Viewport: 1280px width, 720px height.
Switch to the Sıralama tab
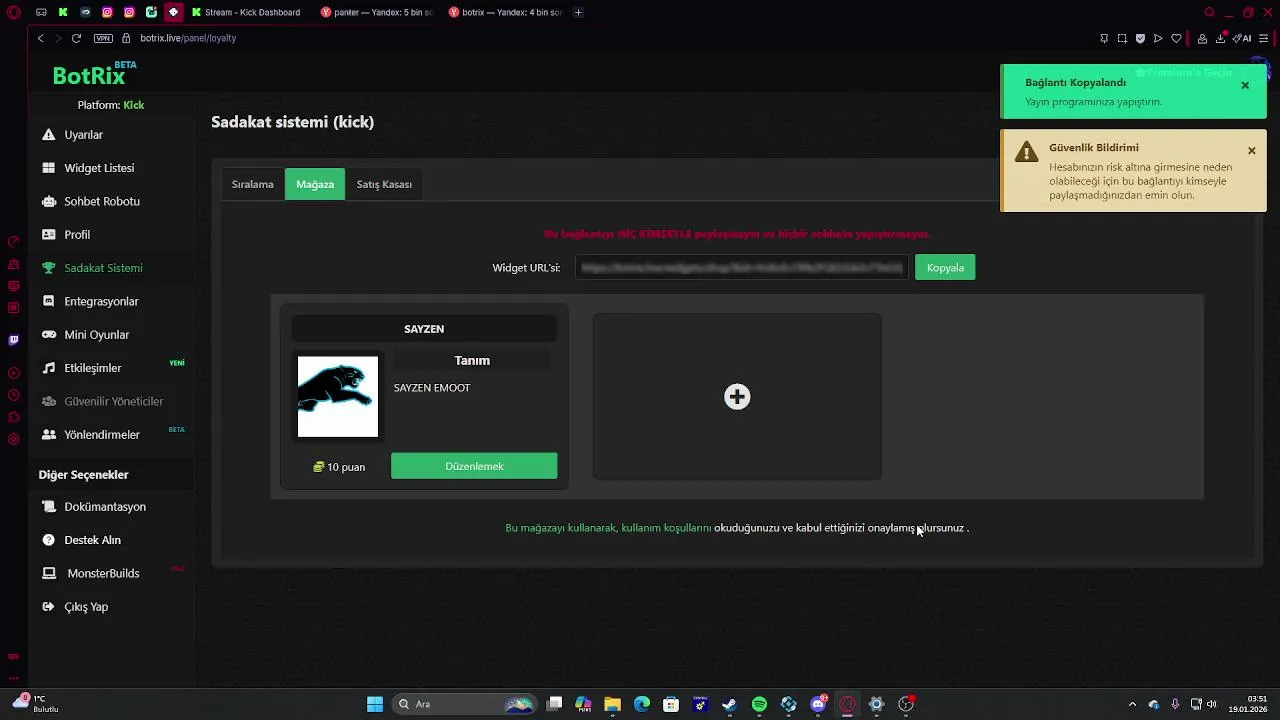tap(253, 184)
